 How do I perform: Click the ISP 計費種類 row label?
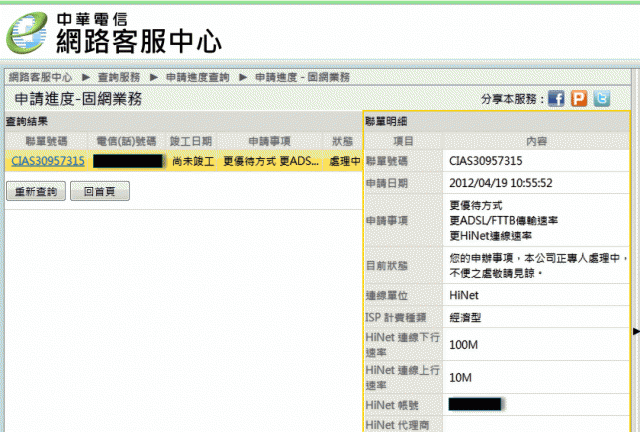click(x=396, y=317)
